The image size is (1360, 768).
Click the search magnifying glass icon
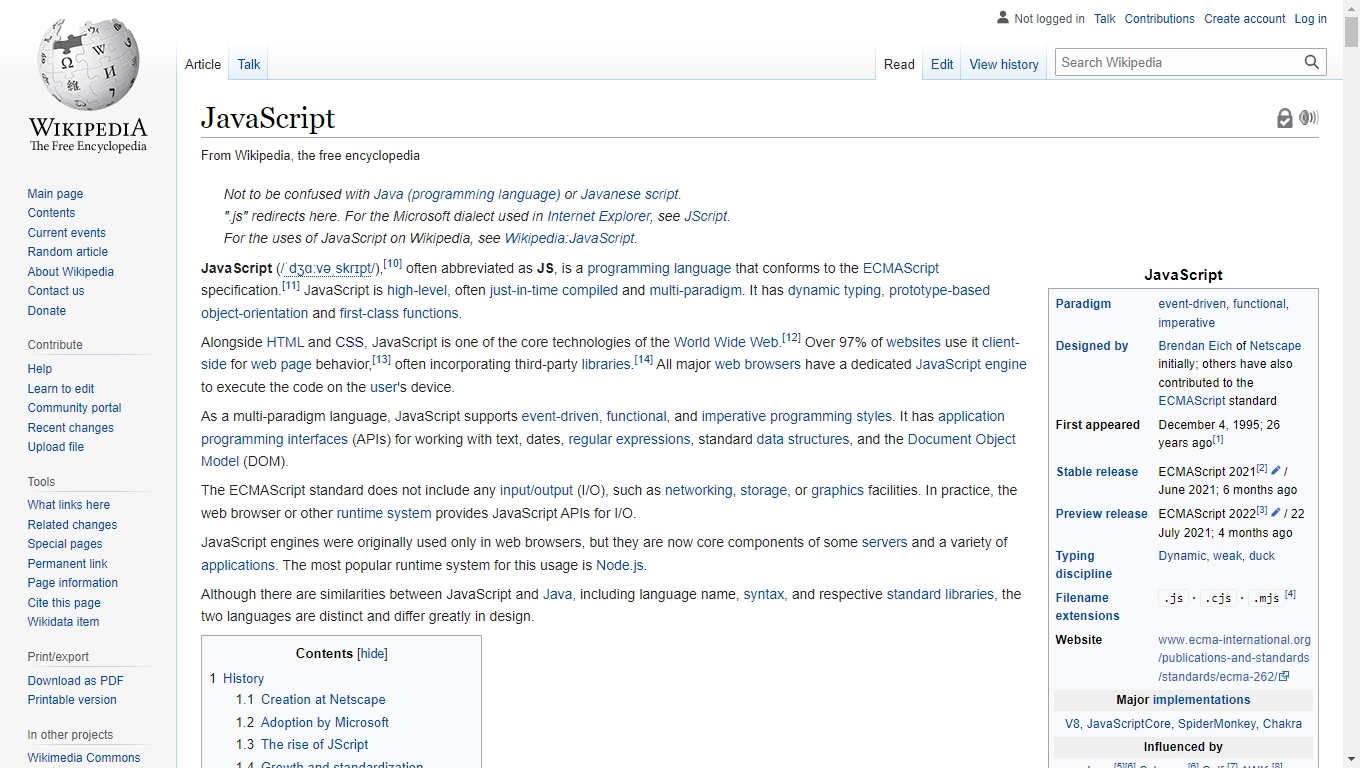[x=1311, y=61]
